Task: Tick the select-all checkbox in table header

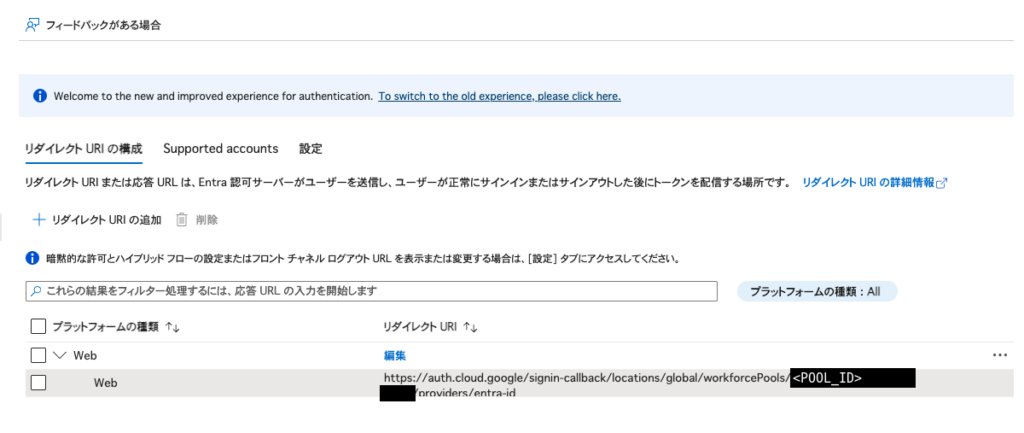Action: (39, 327)
